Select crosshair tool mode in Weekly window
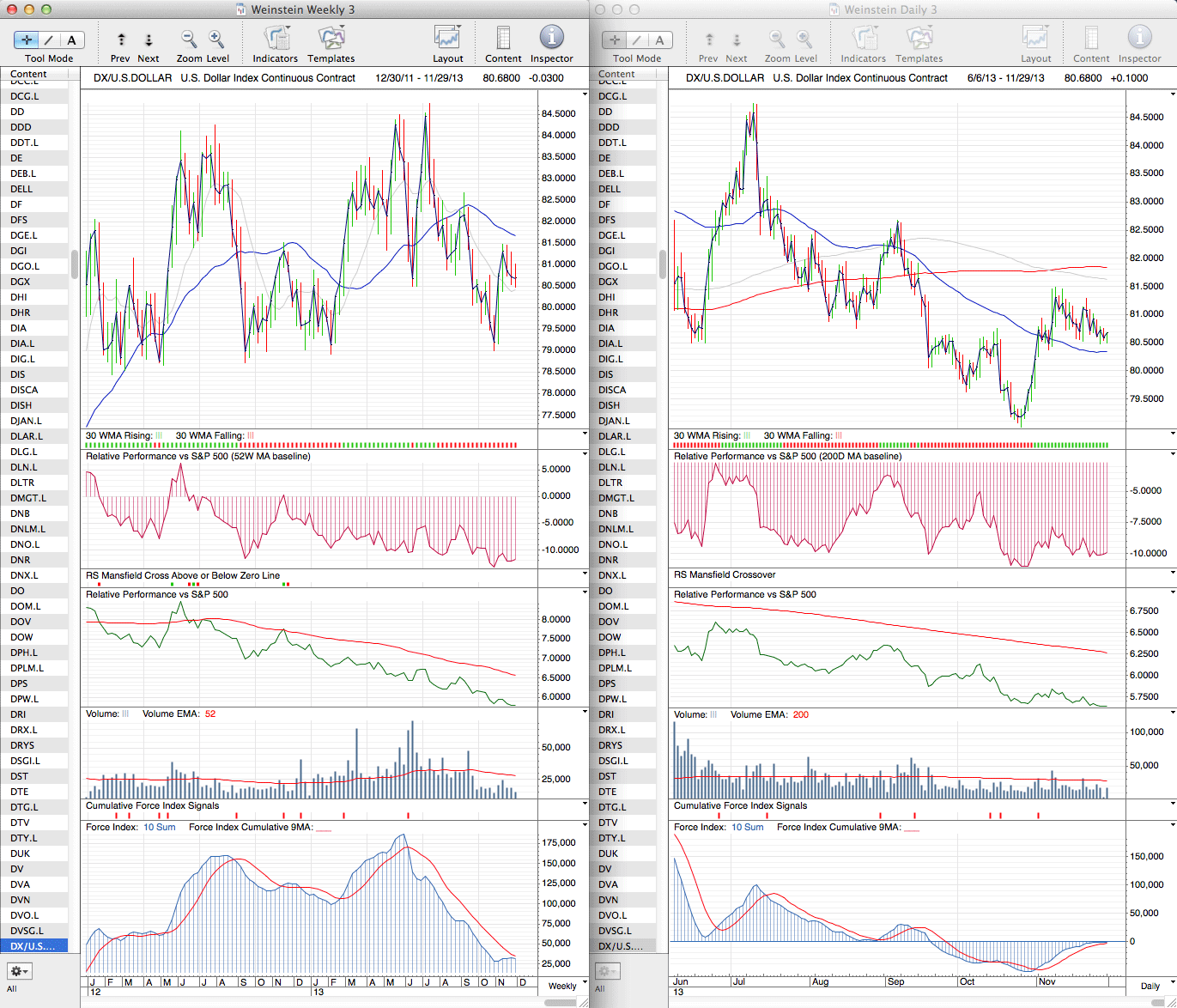The image size is (1177, 1008). (27, 39)
